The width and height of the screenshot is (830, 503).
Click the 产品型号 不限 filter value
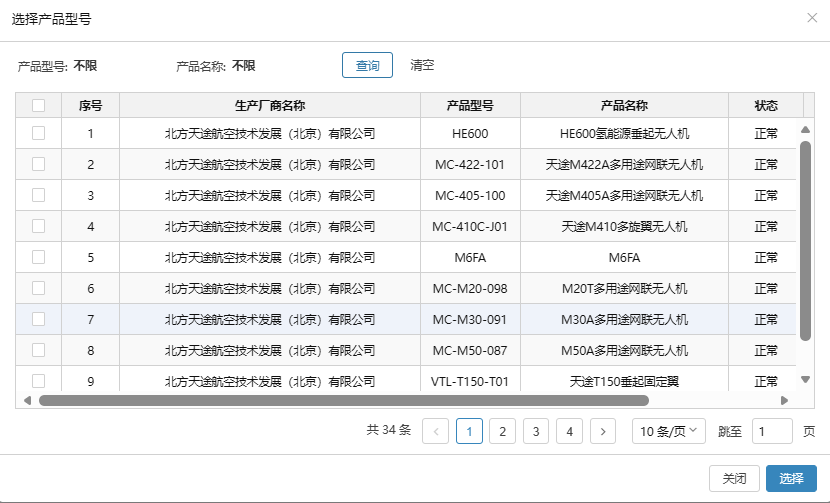[x=85, y=66]
